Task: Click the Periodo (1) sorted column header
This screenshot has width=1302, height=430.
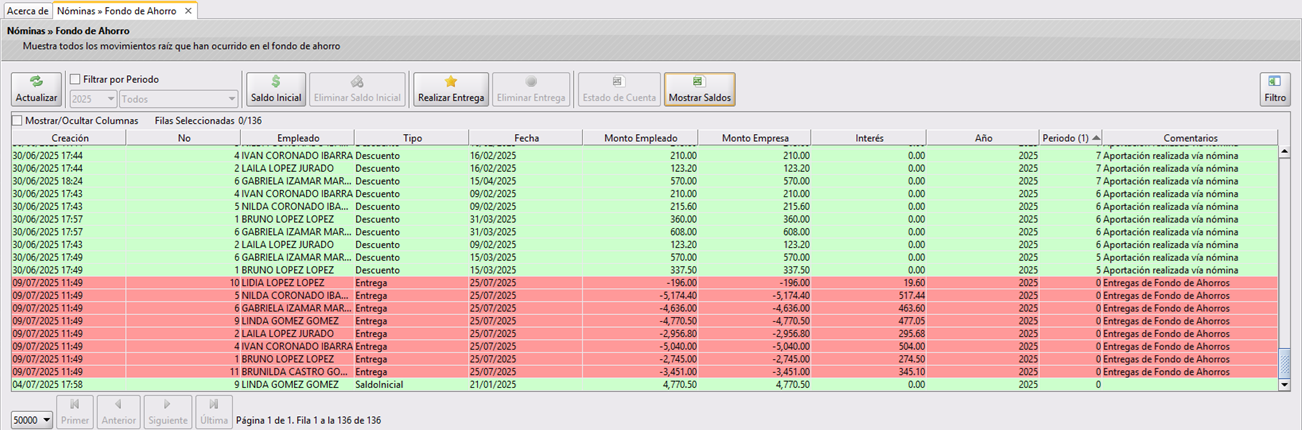Action: [x=1071, y=137]
